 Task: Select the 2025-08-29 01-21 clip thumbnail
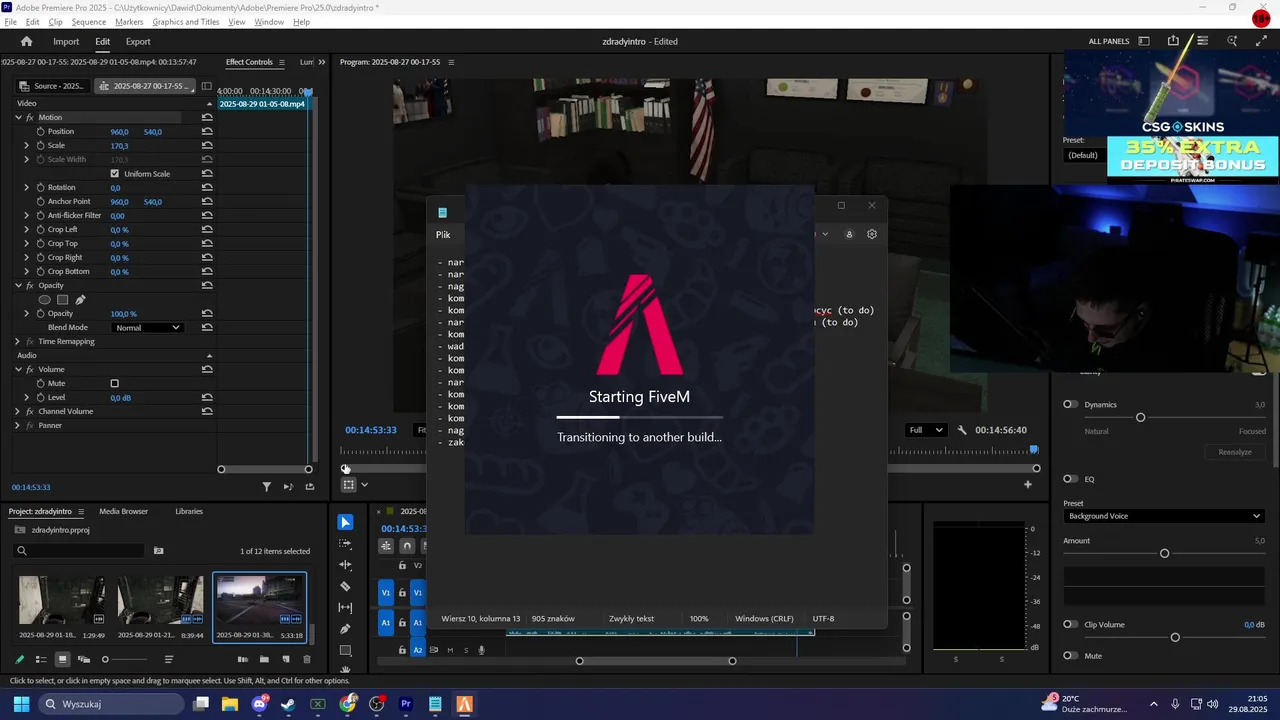pos(160,600)
